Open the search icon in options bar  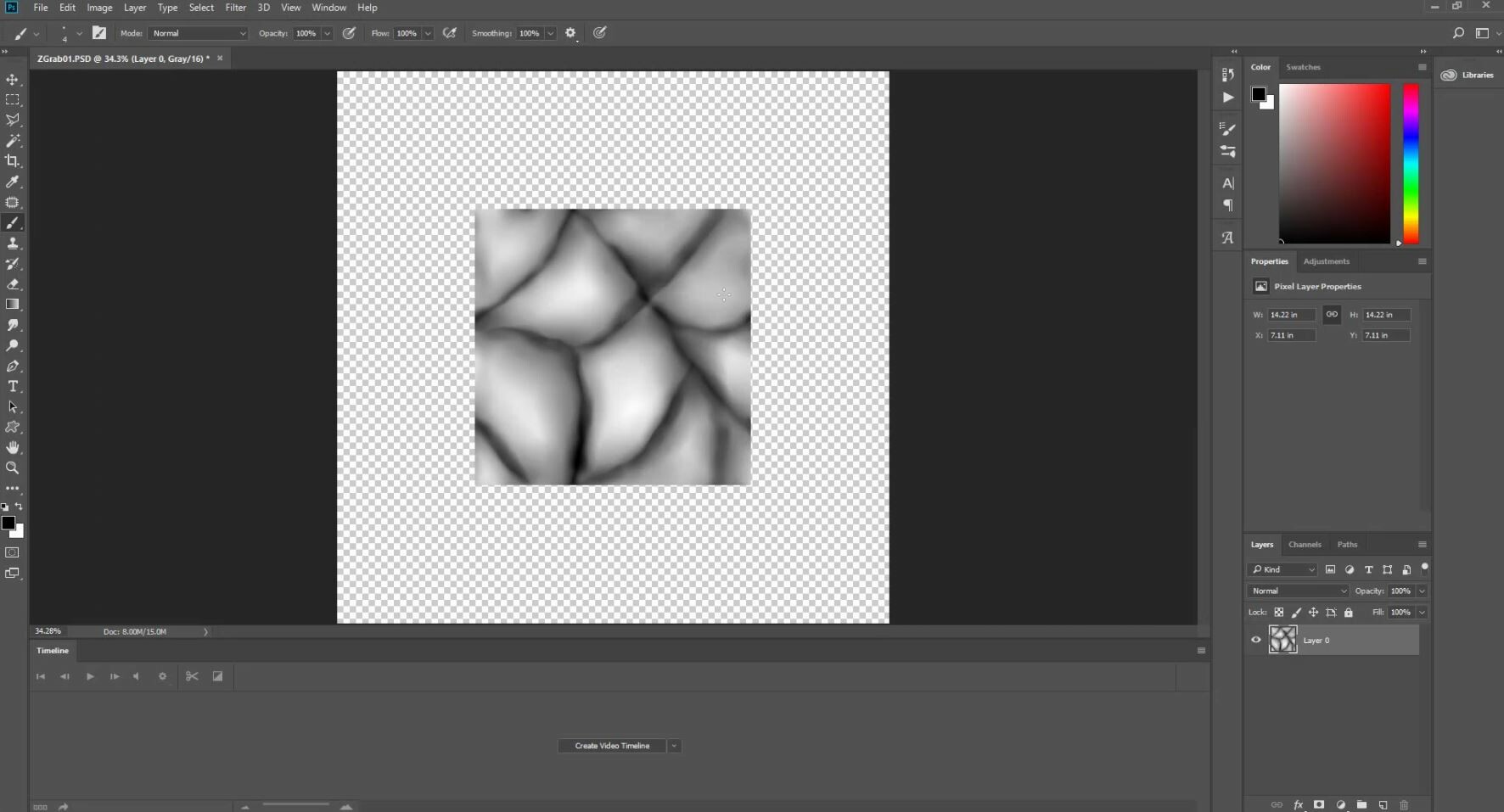(x=1458, y=33)
